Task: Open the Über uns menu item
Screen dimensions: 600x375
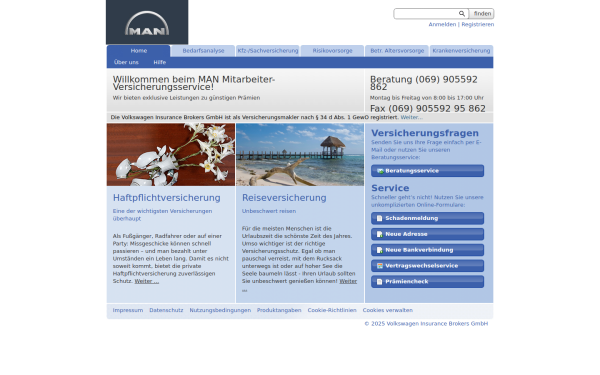Action: pyautogui.click(x=126, y=62)
